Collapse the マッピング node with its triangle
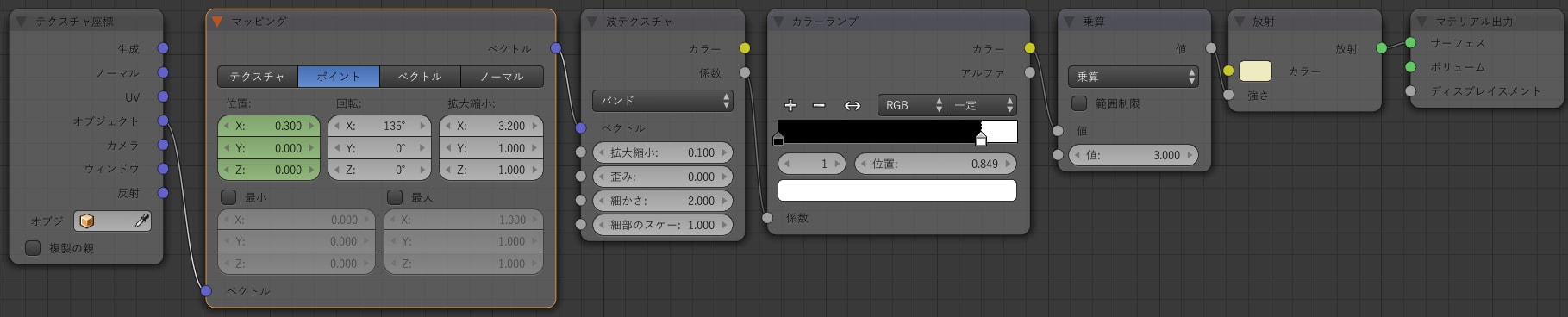Viewport: 1568px width, 317px height. click(x=217, y=21)
